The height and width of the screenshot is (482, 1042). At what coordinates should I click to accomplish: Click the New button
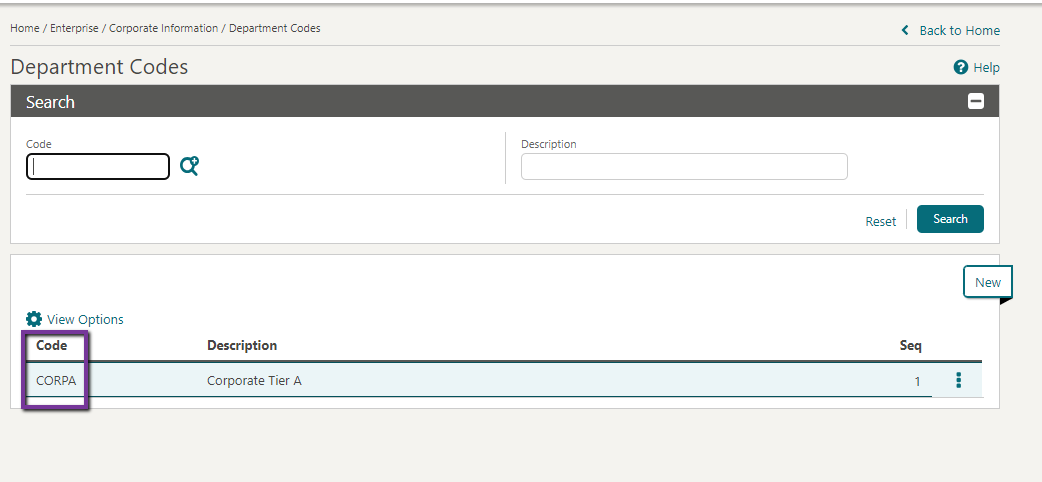pyautogui.click(x=988, y=283)
